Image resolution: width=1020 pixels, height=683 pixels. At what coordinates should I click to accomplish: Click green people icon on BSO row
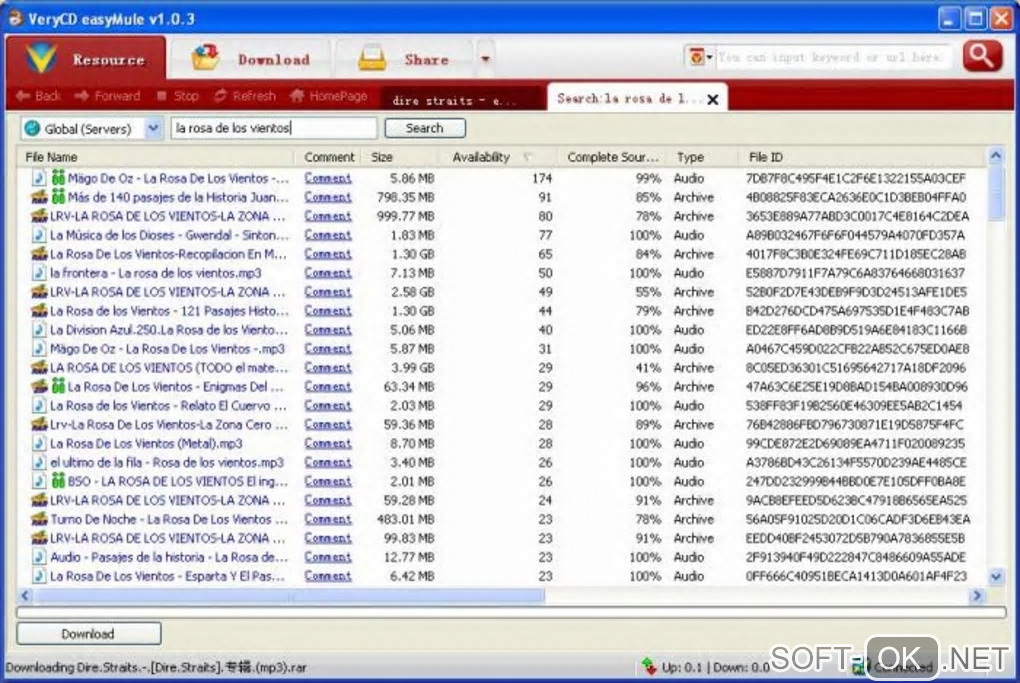[58, 481]
